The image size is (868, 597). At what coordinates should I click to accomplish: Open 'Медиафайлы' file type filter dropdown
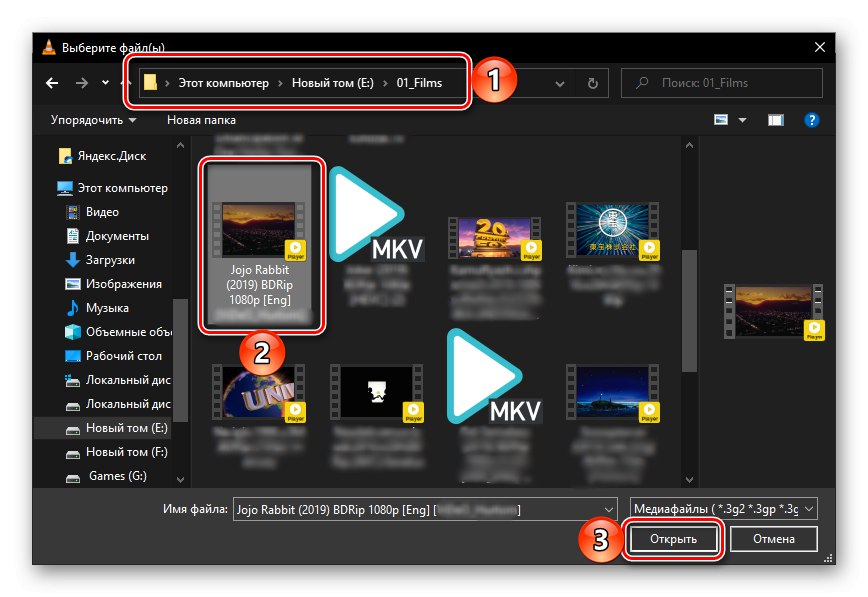point(724,509)
